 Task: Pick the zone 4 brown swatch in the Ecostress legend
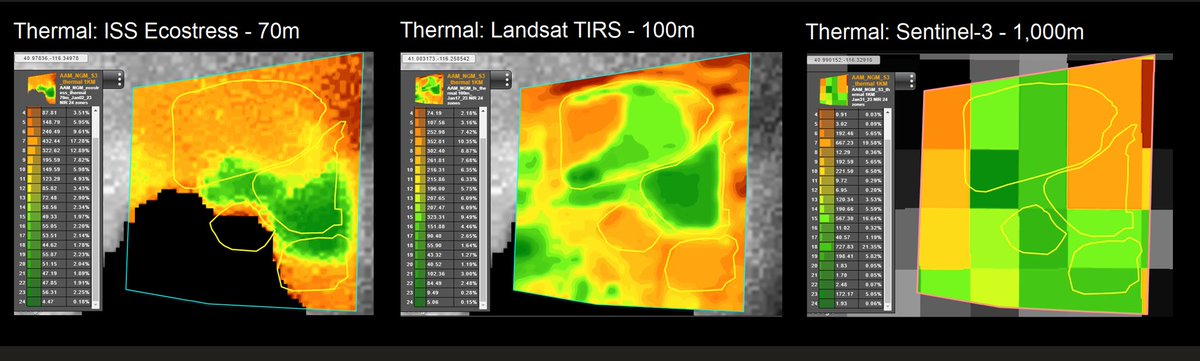tap(33, 113)
